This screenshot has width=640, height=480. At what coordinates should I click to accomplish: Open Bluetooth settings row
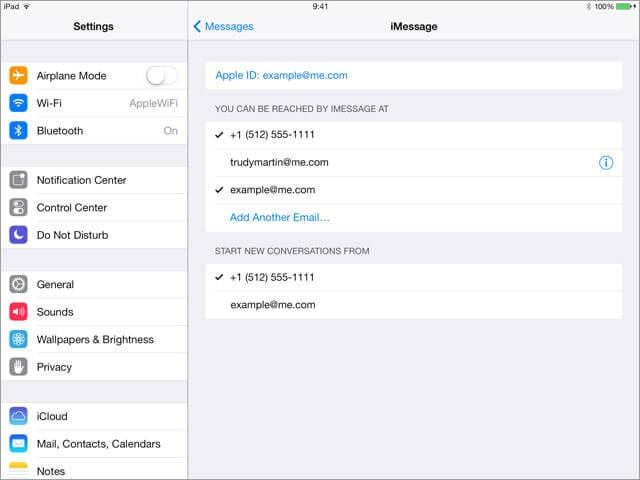(x=94, y=131)
